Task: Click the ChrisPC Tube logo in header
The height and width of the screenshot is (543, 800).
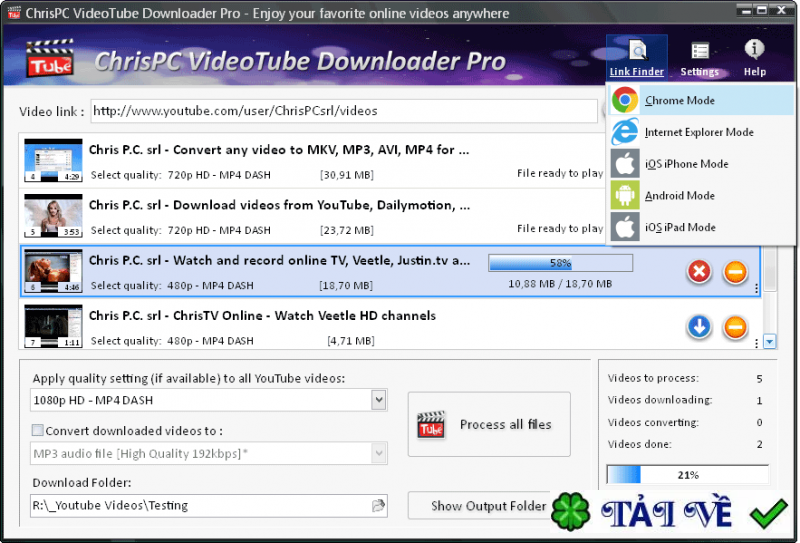Action: point(49,58)
